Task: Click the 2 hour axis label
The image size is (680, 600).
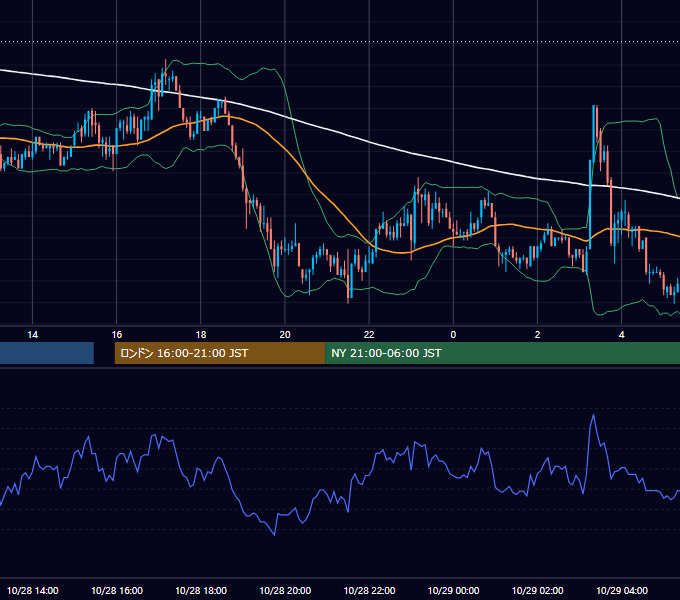Action: [537, 335]
